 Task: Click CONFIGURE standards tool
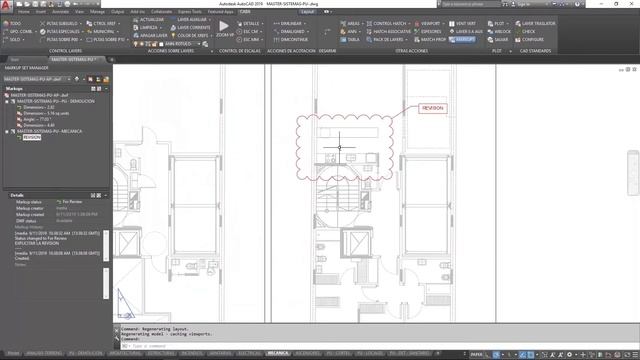[x=529, y=40]
